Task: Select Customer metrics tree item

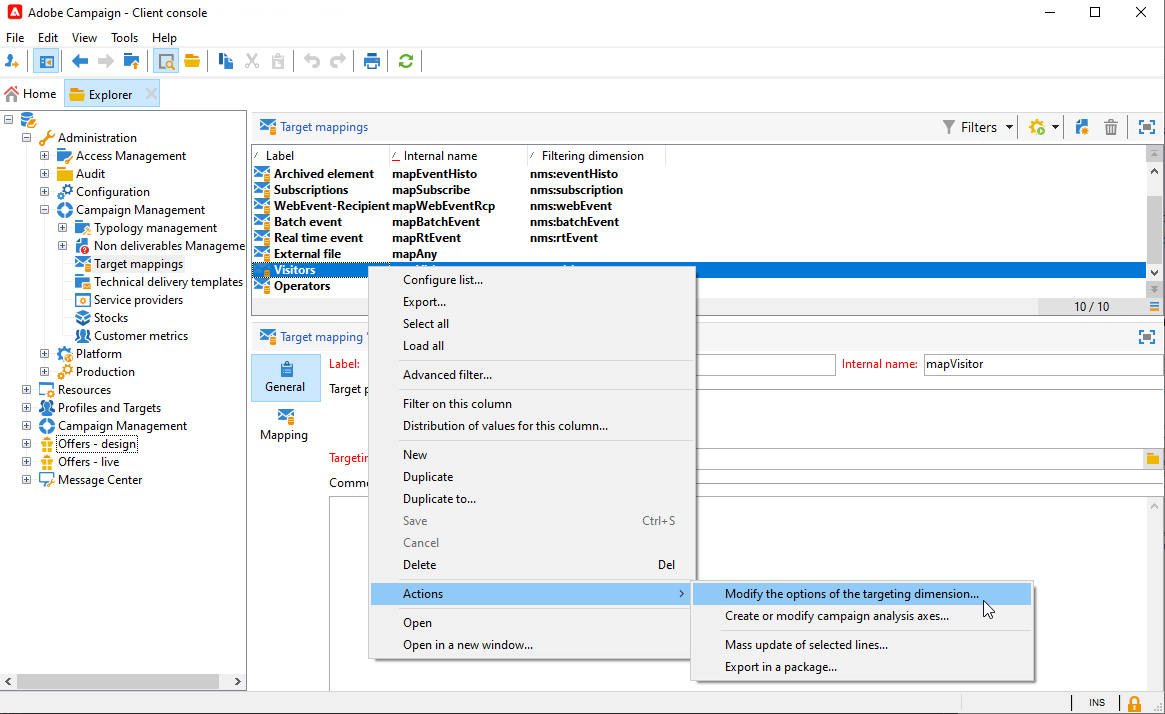Action: click(x=140, y=336)
